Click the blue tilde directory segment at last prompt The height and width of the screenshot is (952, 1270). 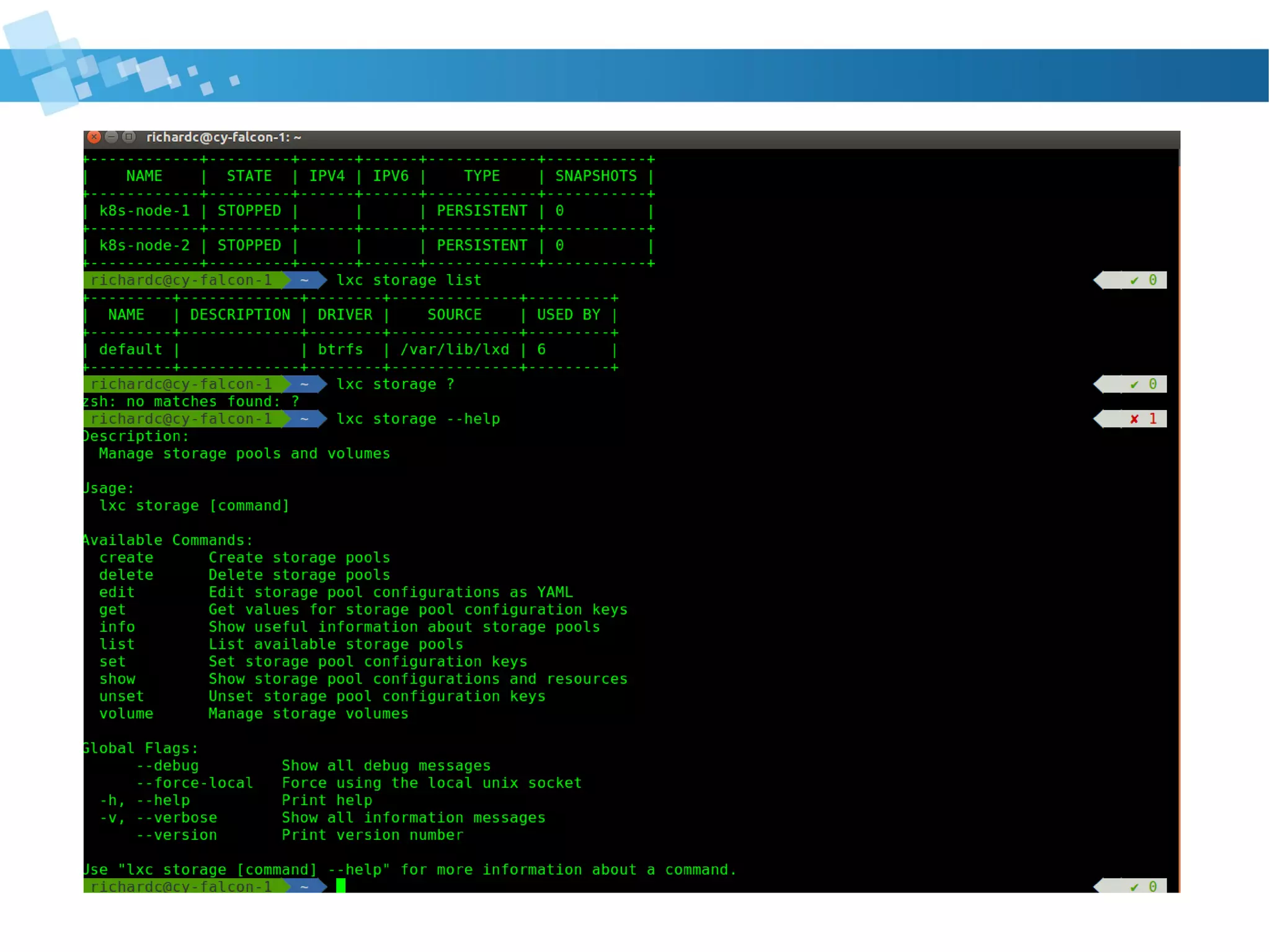click(x=304, y=887)
